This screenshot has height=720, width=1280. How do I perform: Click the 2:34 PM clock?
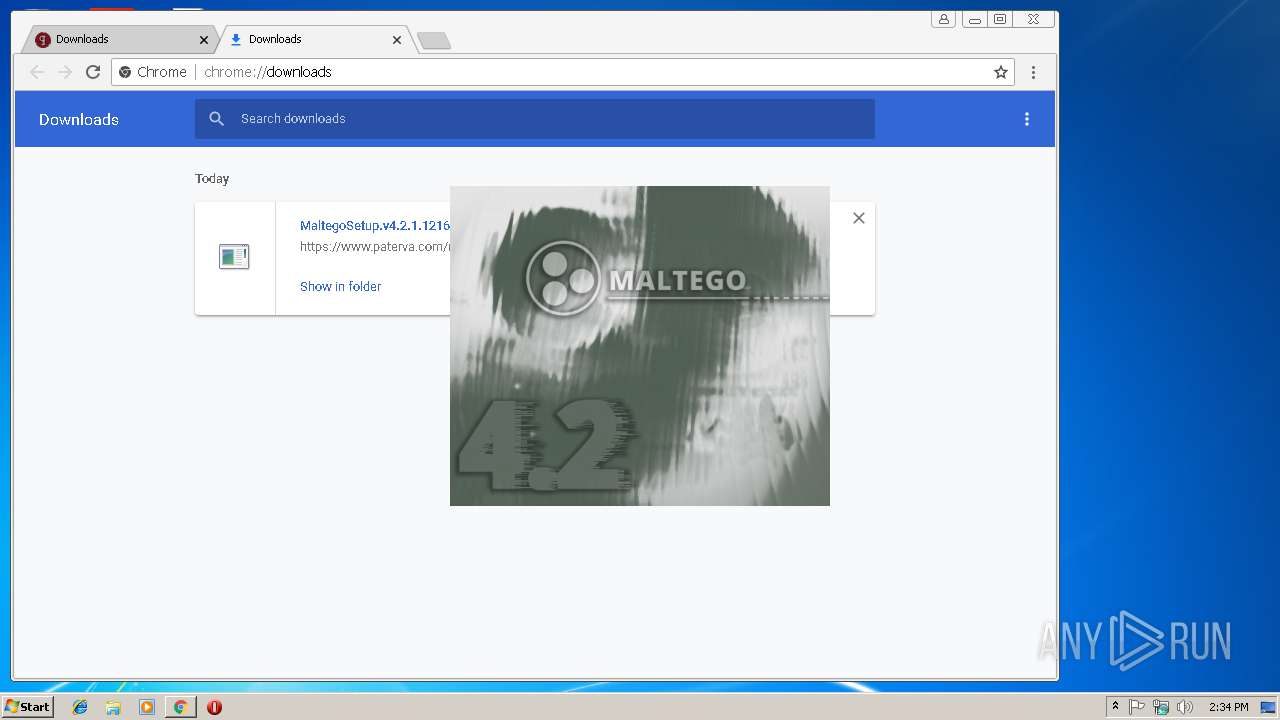[1228, 707]
